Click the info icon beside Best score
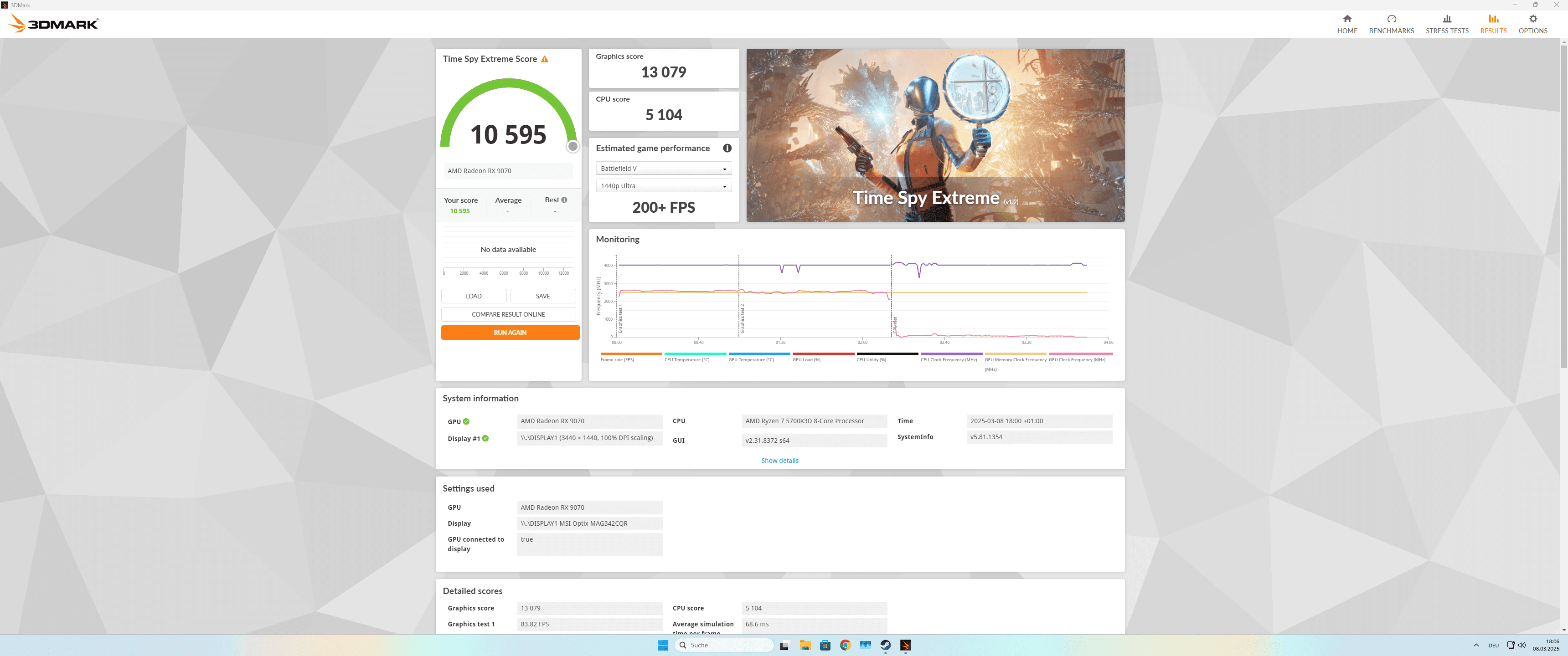This screenshot has height=656, width=1568. click(564, 200)
